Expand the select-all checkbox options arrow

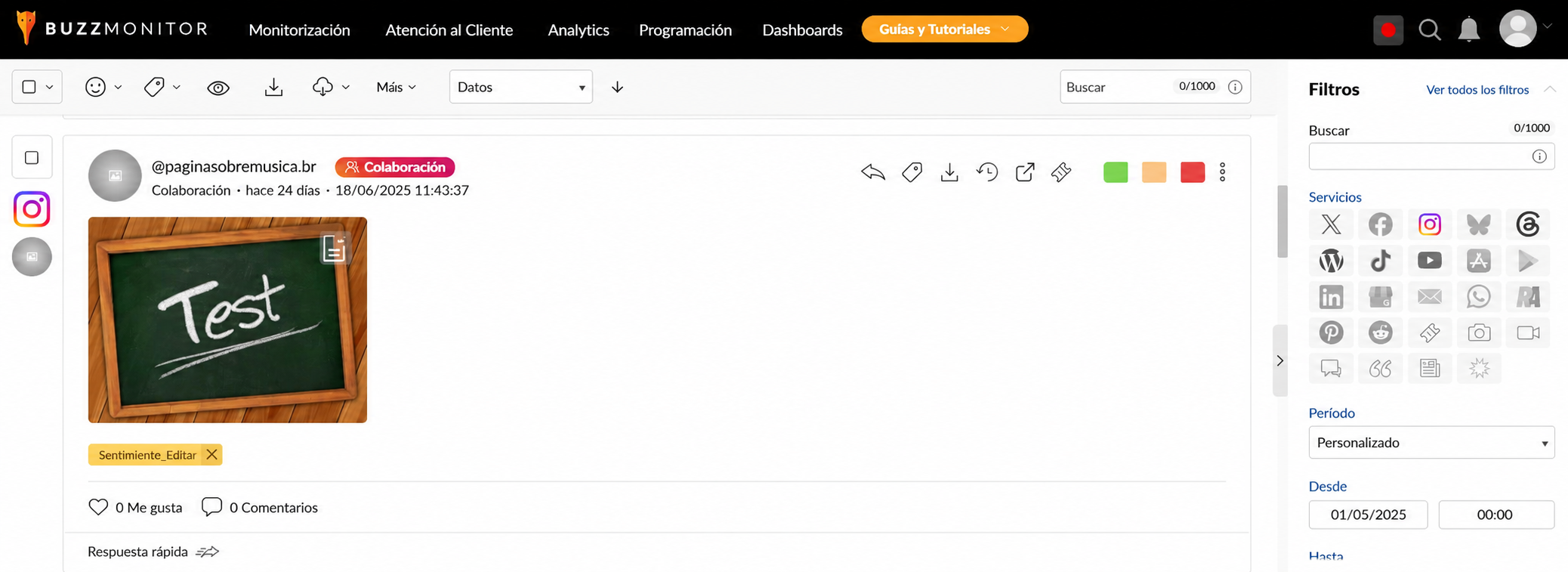tap(49, 87)
